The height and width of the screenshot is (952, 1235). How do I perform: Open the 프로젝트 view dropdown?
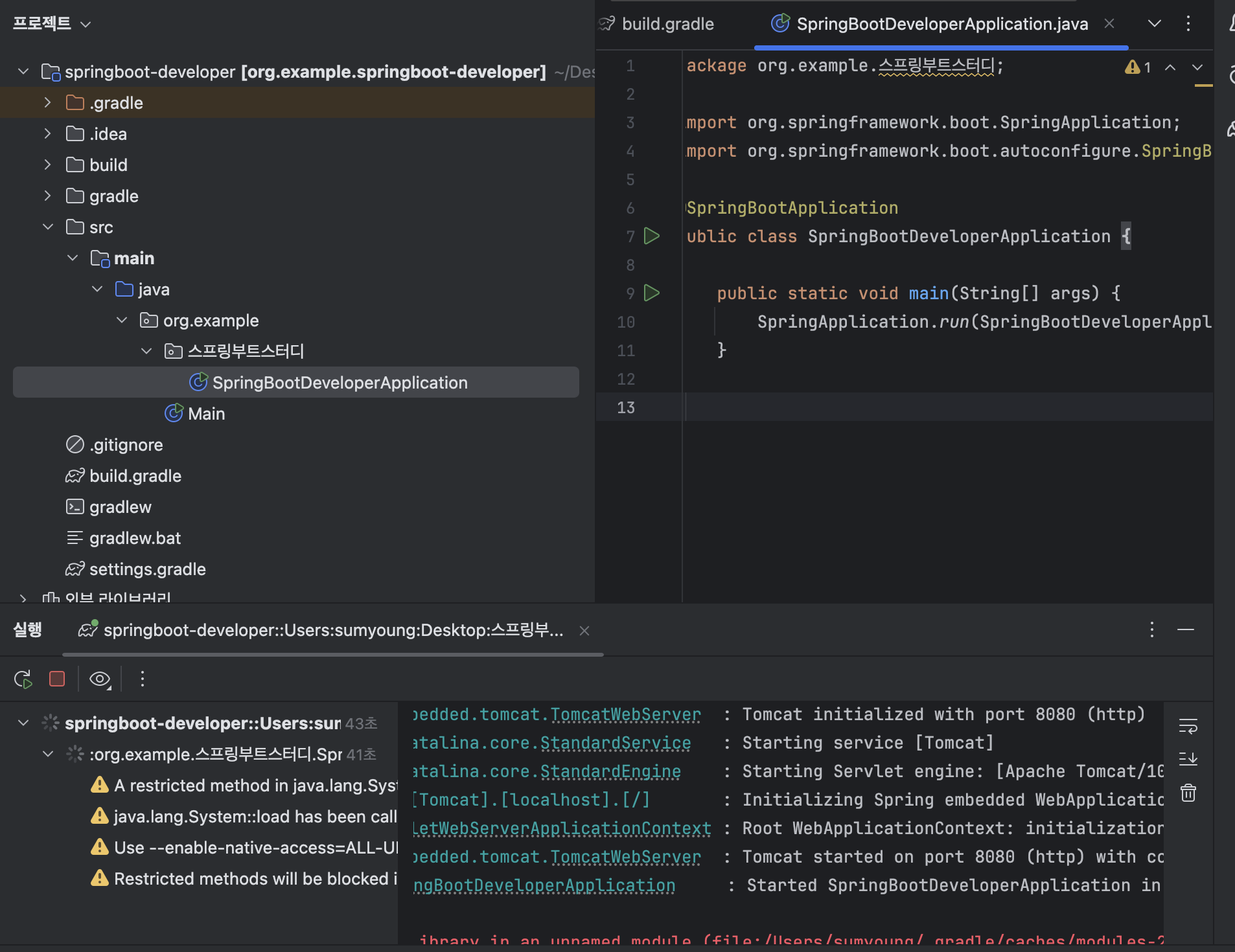point(52,24)
